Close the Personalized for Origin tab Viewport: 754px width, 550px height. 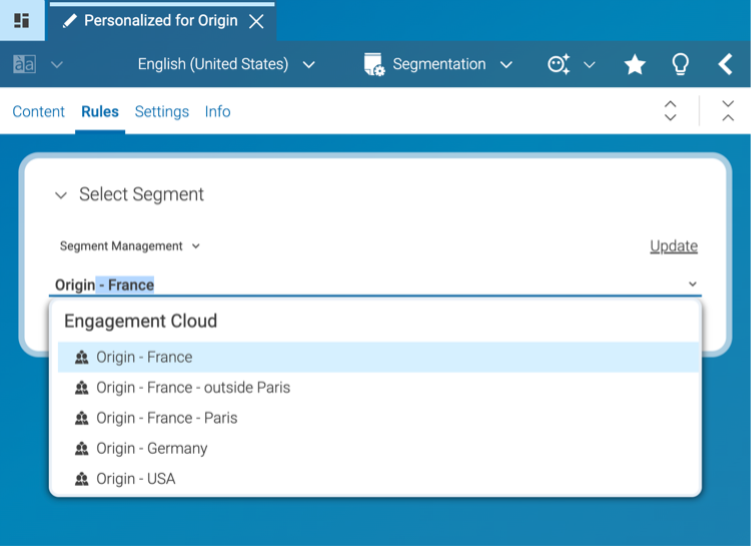(256, 21)
